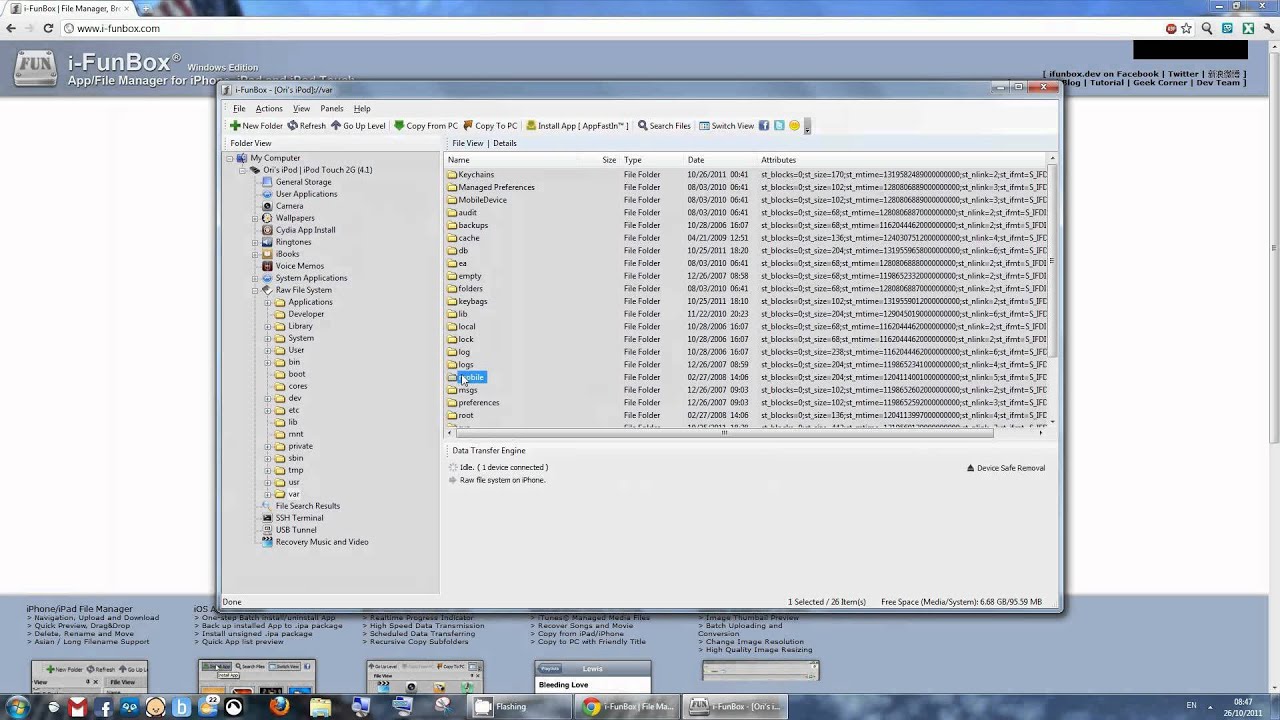
Task: Open the Help menu
Action: [x=362, y=108]
